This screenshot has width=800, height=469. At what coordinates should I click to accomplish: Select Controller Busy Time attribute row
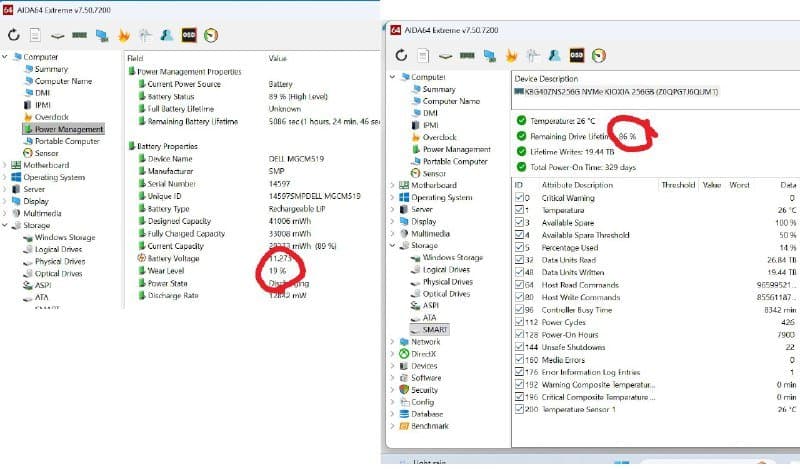click(x=656, y=310)
